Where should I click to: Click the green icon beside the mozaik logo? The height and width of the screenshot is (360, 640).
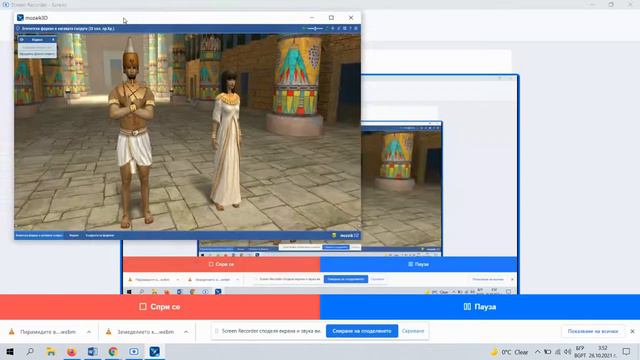tap(334, 236)
